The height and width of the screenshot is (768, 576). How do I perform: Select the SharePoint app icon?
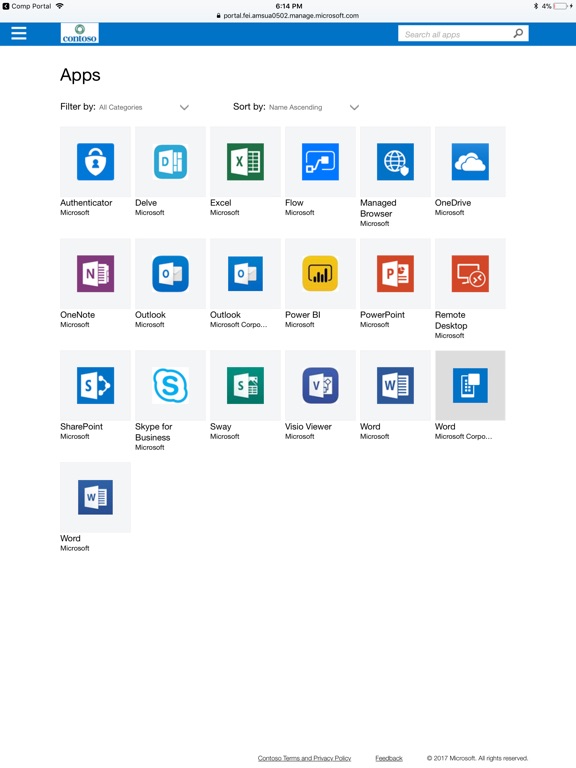(x=96, y=385)
